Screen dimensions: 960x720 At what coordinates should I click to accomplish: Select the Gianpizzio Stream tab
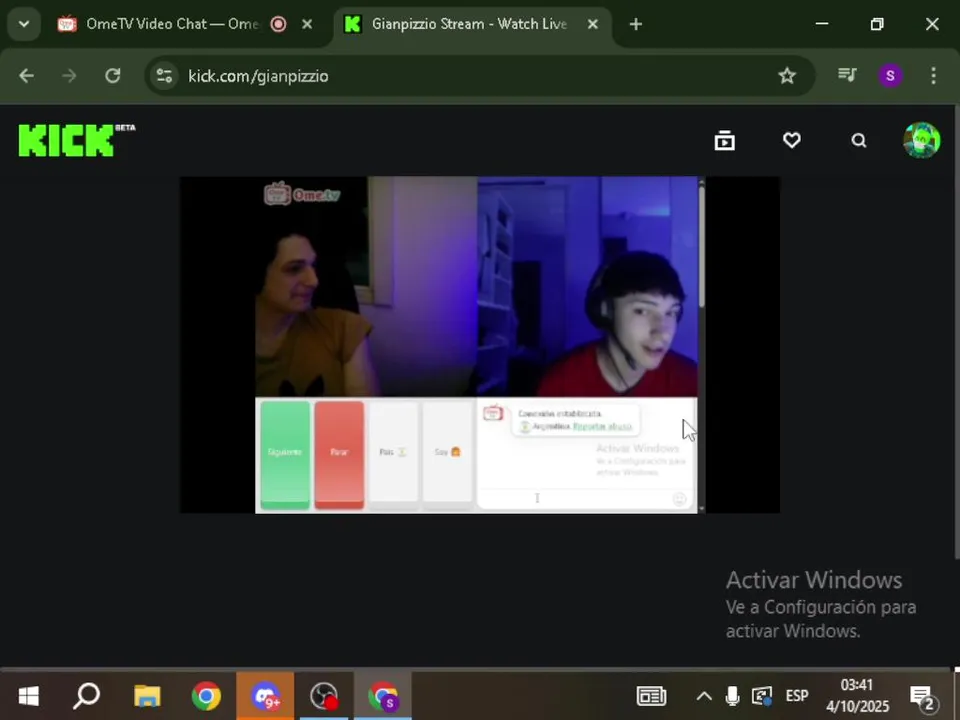coord(470,24)
